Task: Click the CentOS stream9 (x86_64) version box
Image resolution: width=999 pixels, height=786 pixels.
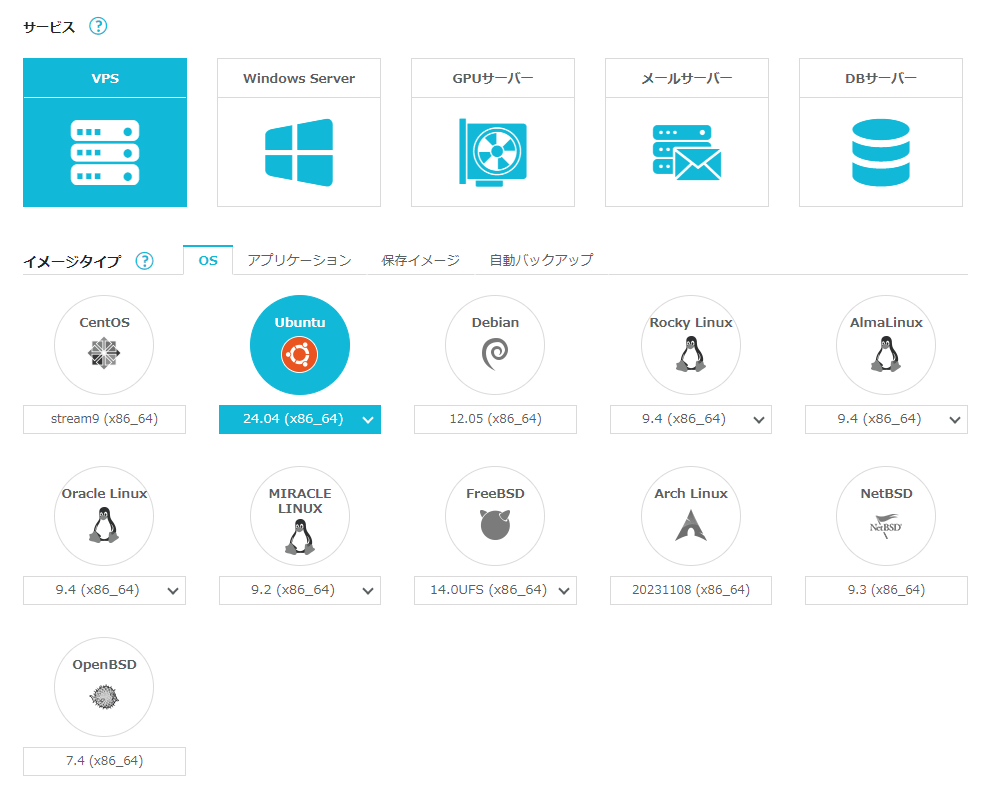Action: point(104,419)
